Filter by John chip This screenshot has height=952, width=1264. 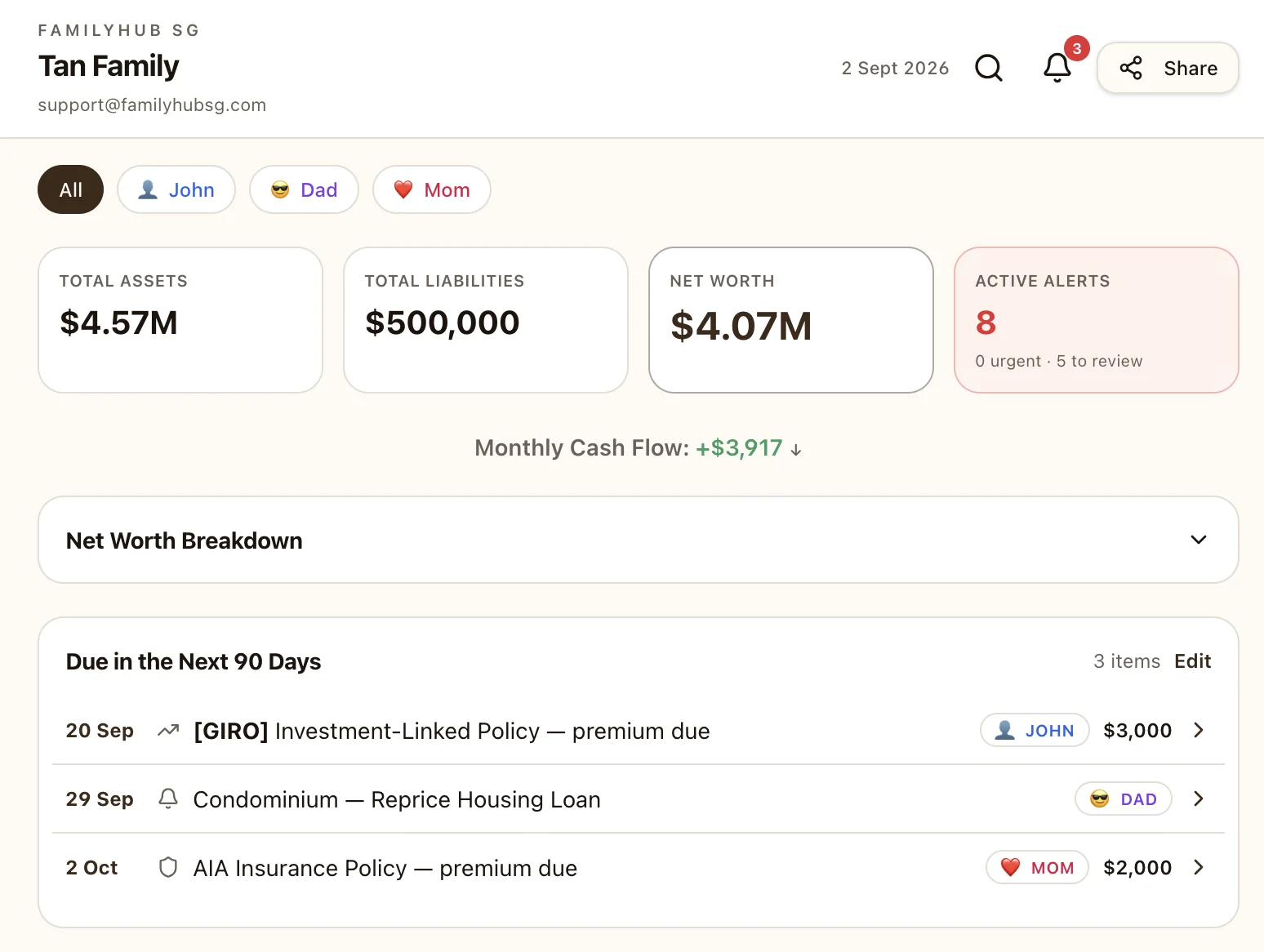click(x=176, y=189)
